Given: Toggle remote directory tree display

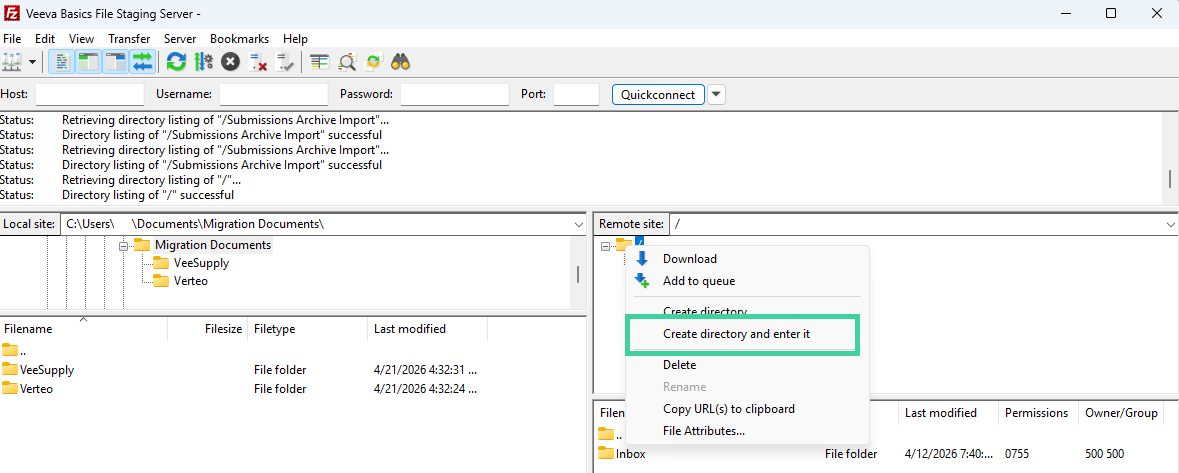Looking at the screenshot, I should coord(115,62).
